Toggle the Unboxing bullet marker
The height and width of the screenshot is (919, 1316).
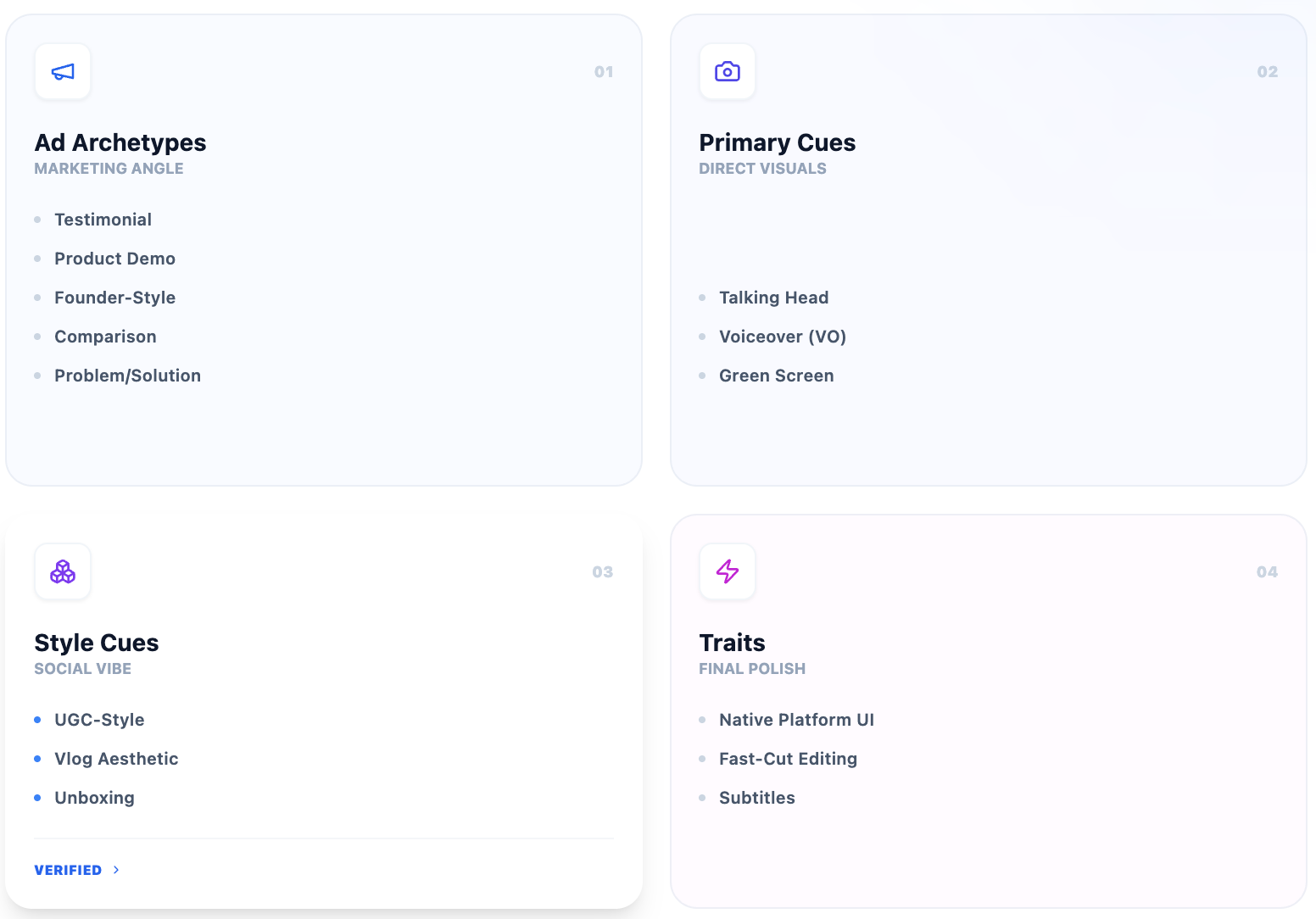point(37,798)
